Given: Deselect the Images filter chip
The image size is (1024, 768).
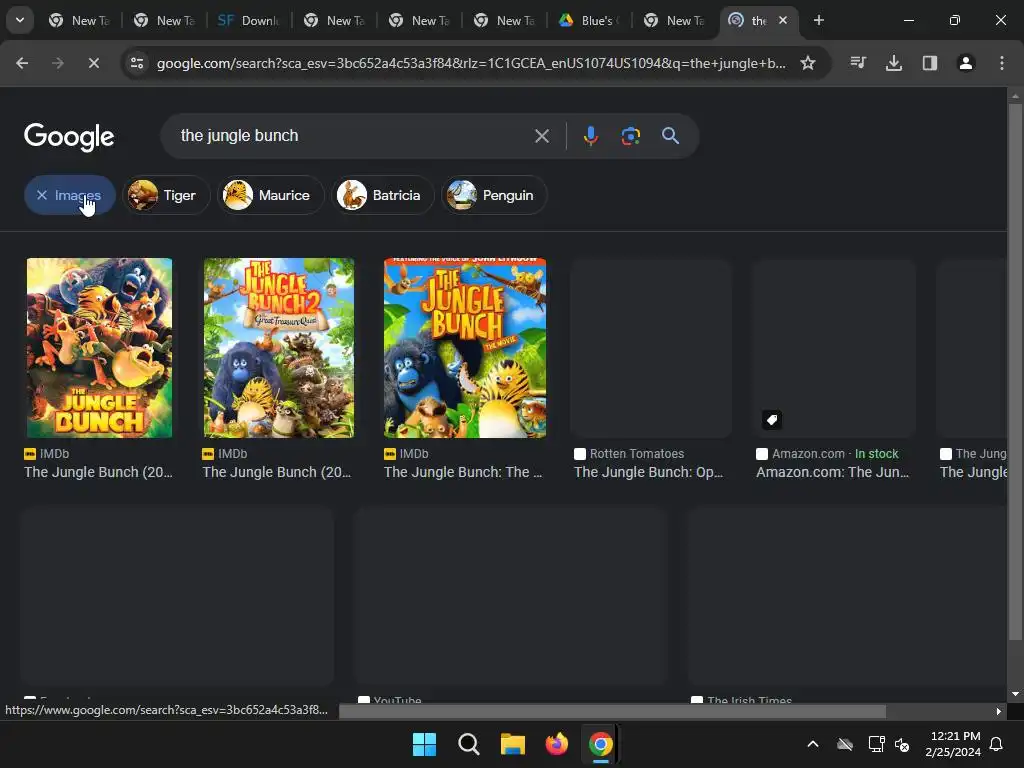Looking at the screenshot, I should [x=70, y=195].
